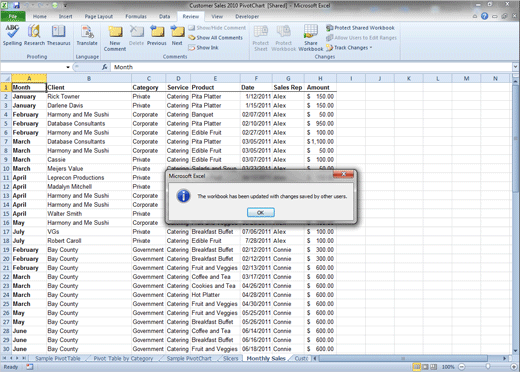Screen dimensions: 520x372
Task: Open the Thesaurus tool
Action: click(59, 35)
